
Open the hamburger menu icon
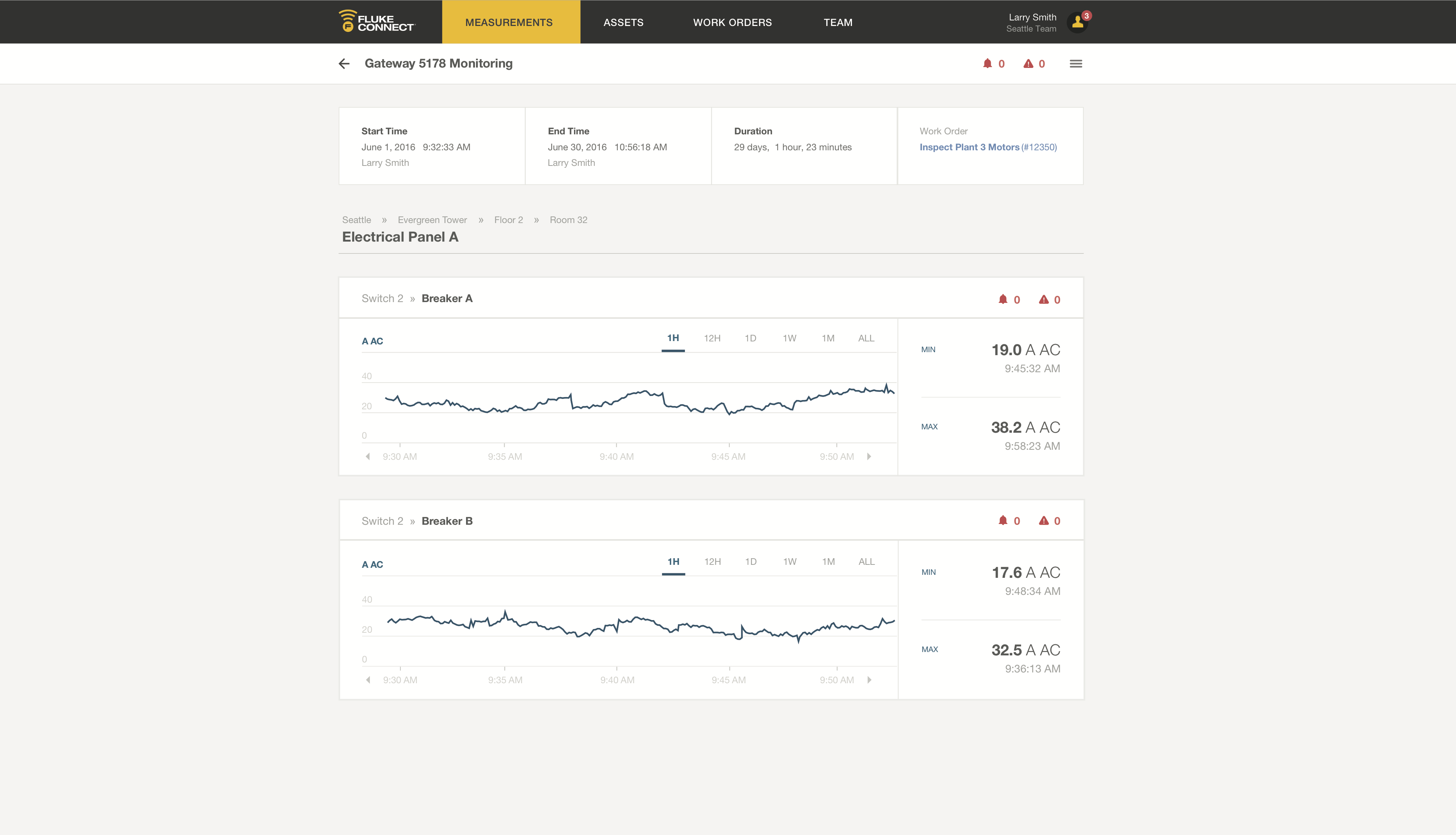tap(1075, 64)
